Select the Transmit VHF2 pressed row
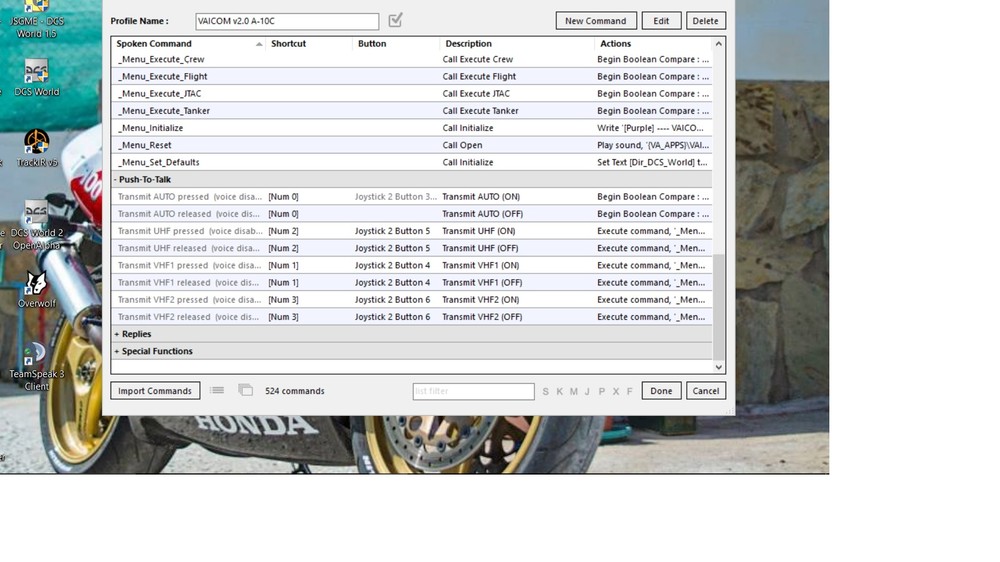Screen dimensions: 1000x562 coord(412,300)
